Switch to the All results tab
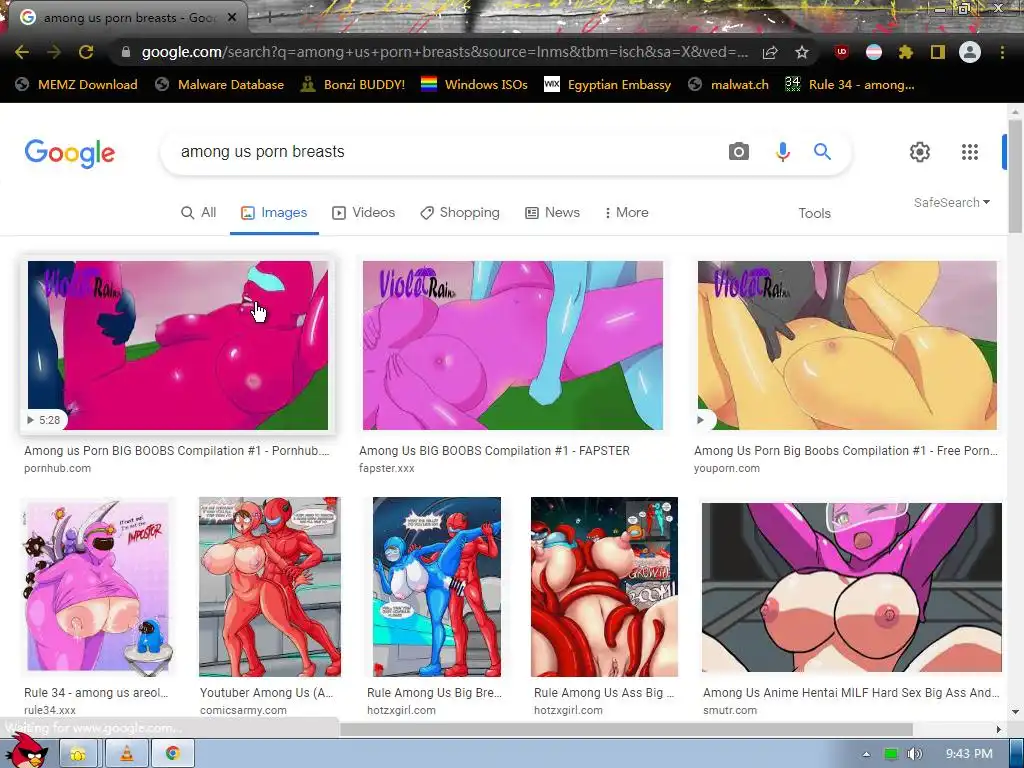Image resolution: width=1024 pixels, height=768 pixels. (x=199, y=213)
